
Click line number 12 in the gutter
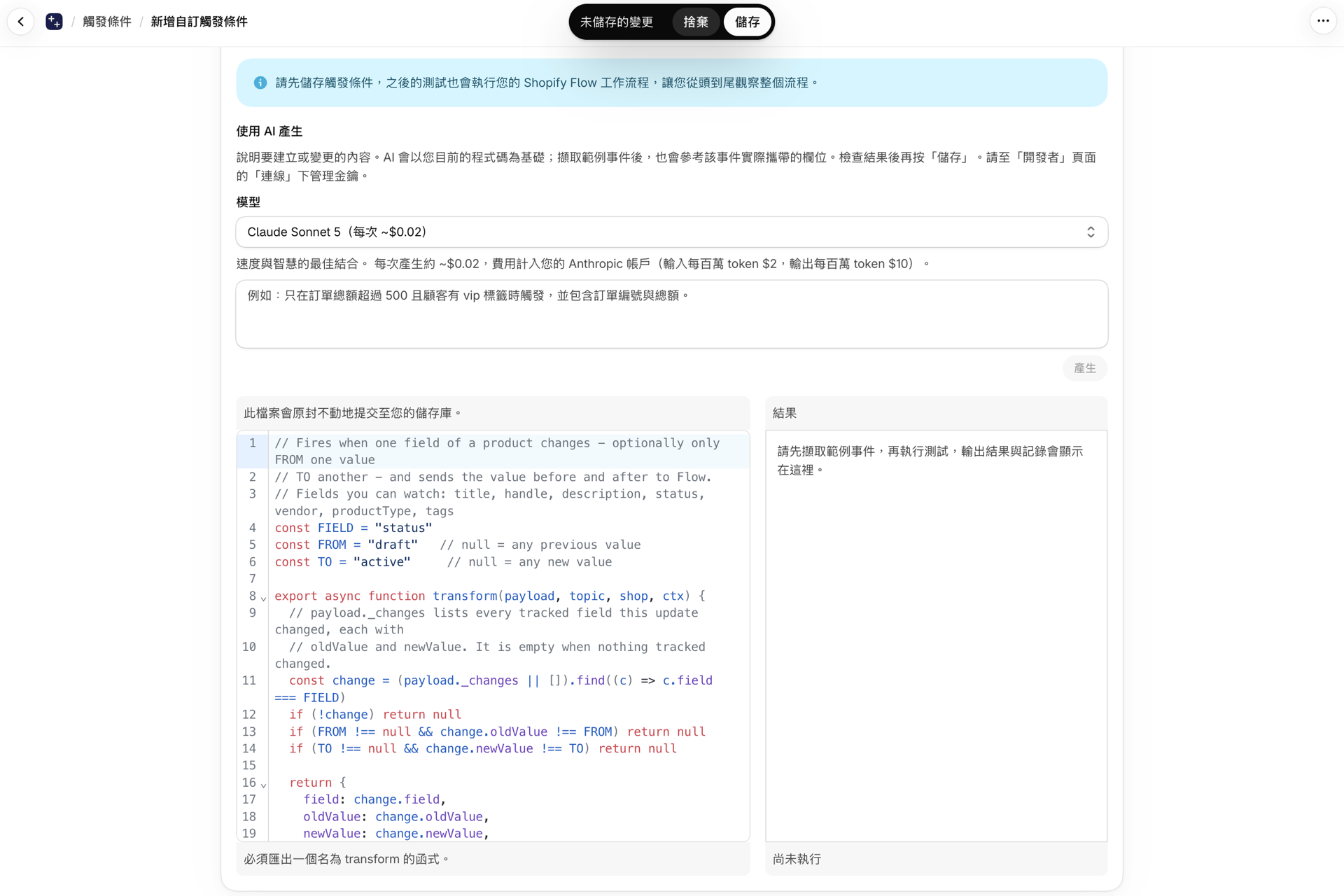(x=249, y=715)
